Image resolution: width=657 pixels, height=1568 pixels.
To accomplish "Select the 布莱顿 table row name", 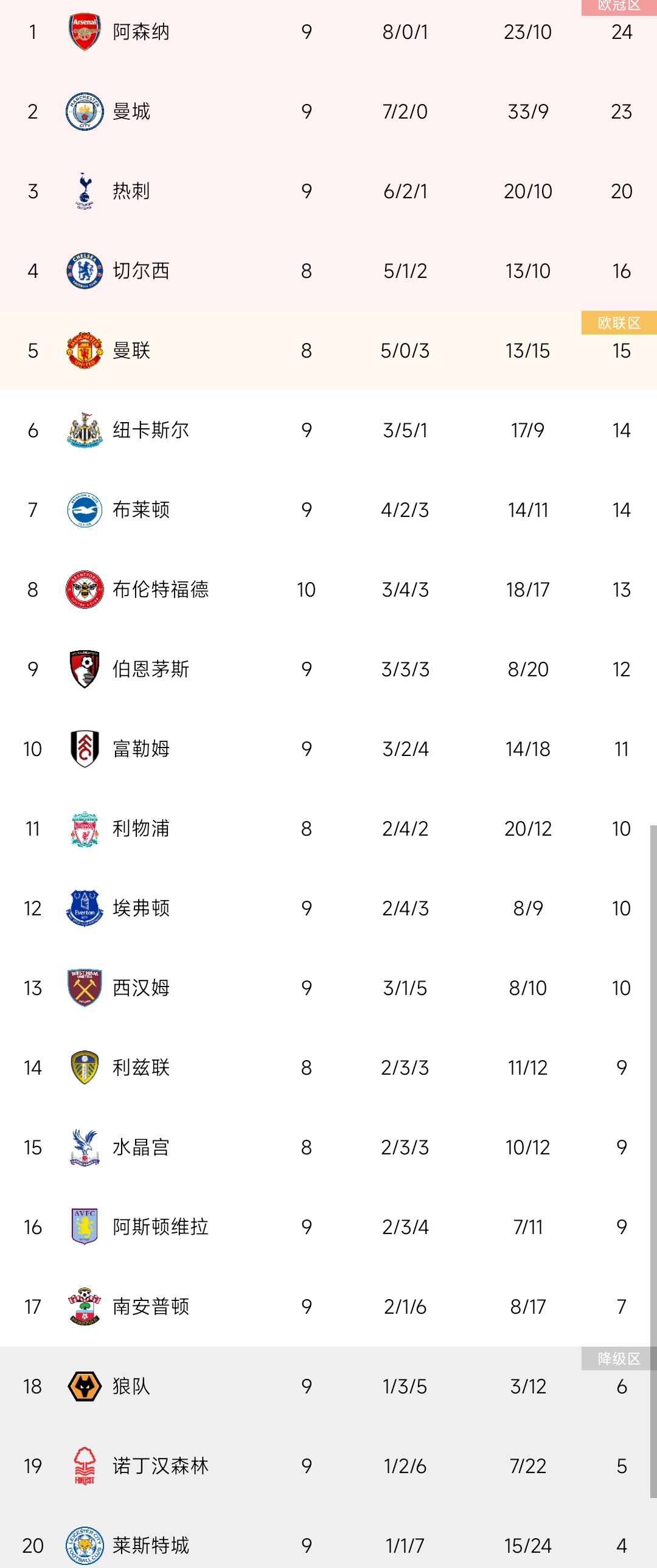I will [x=141, y=510].
